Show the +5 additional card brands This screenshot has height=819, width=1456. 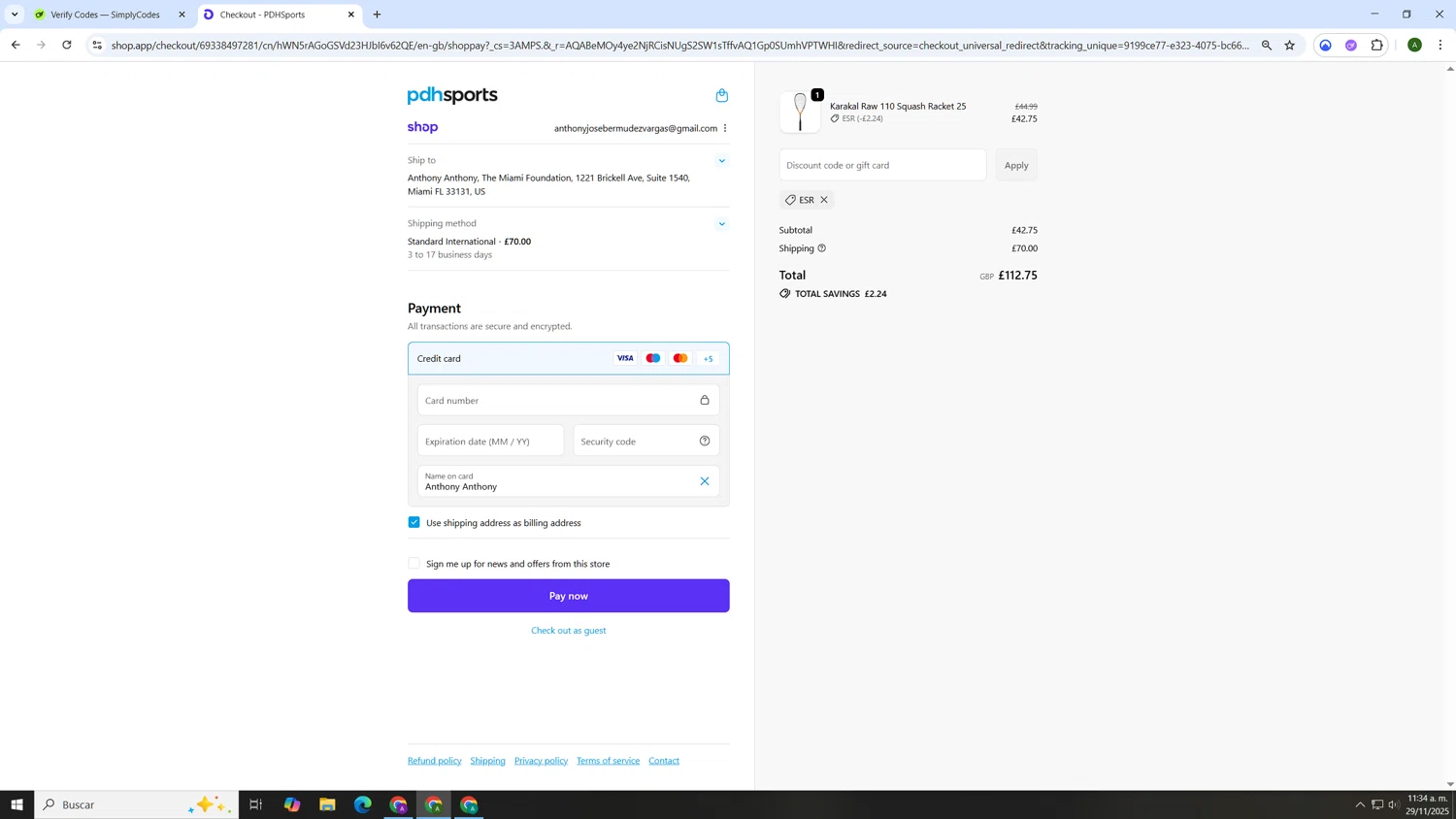pos(709,358)
